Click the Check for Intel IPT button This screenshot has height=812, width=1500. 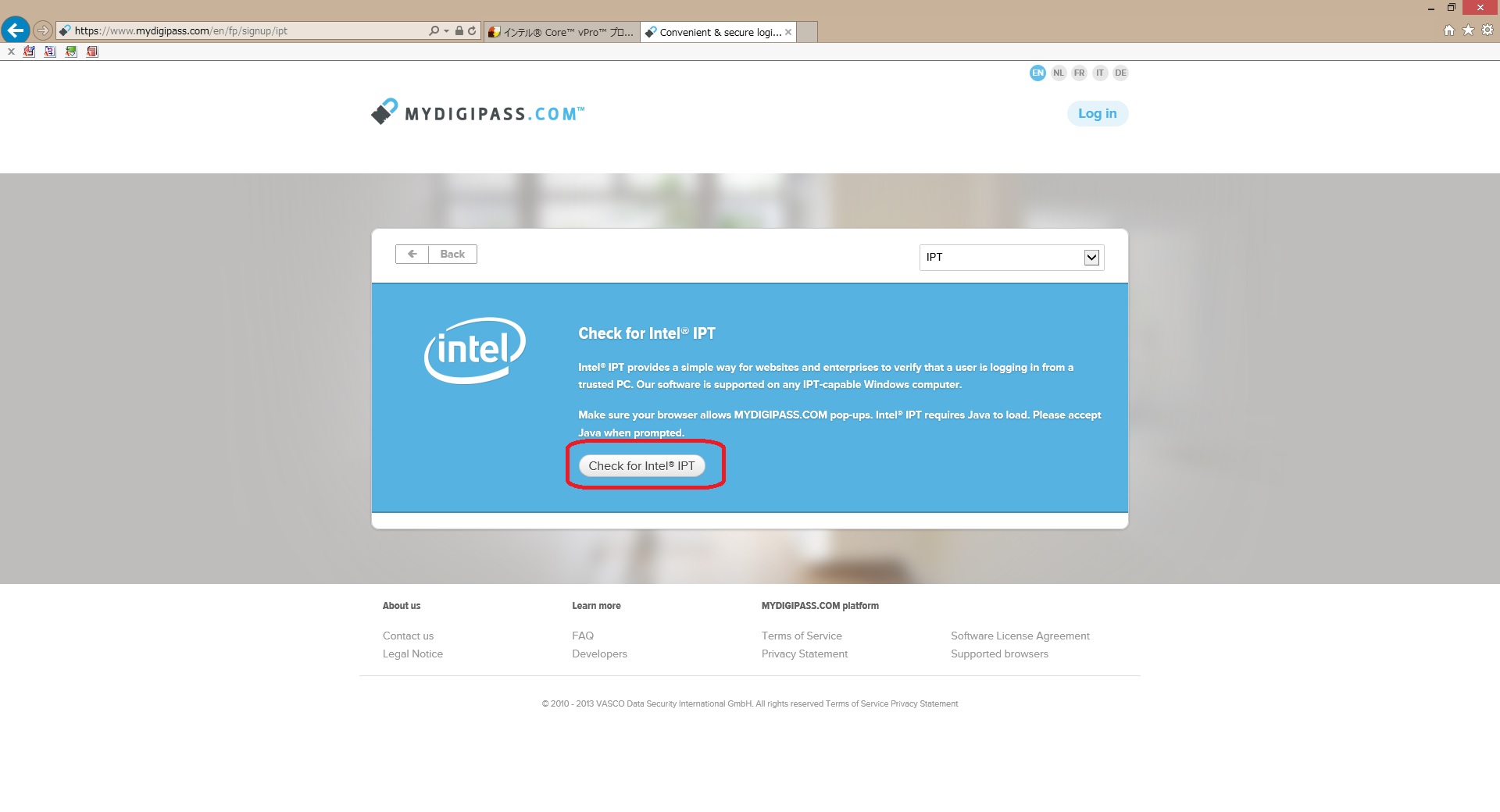point(641,466)
